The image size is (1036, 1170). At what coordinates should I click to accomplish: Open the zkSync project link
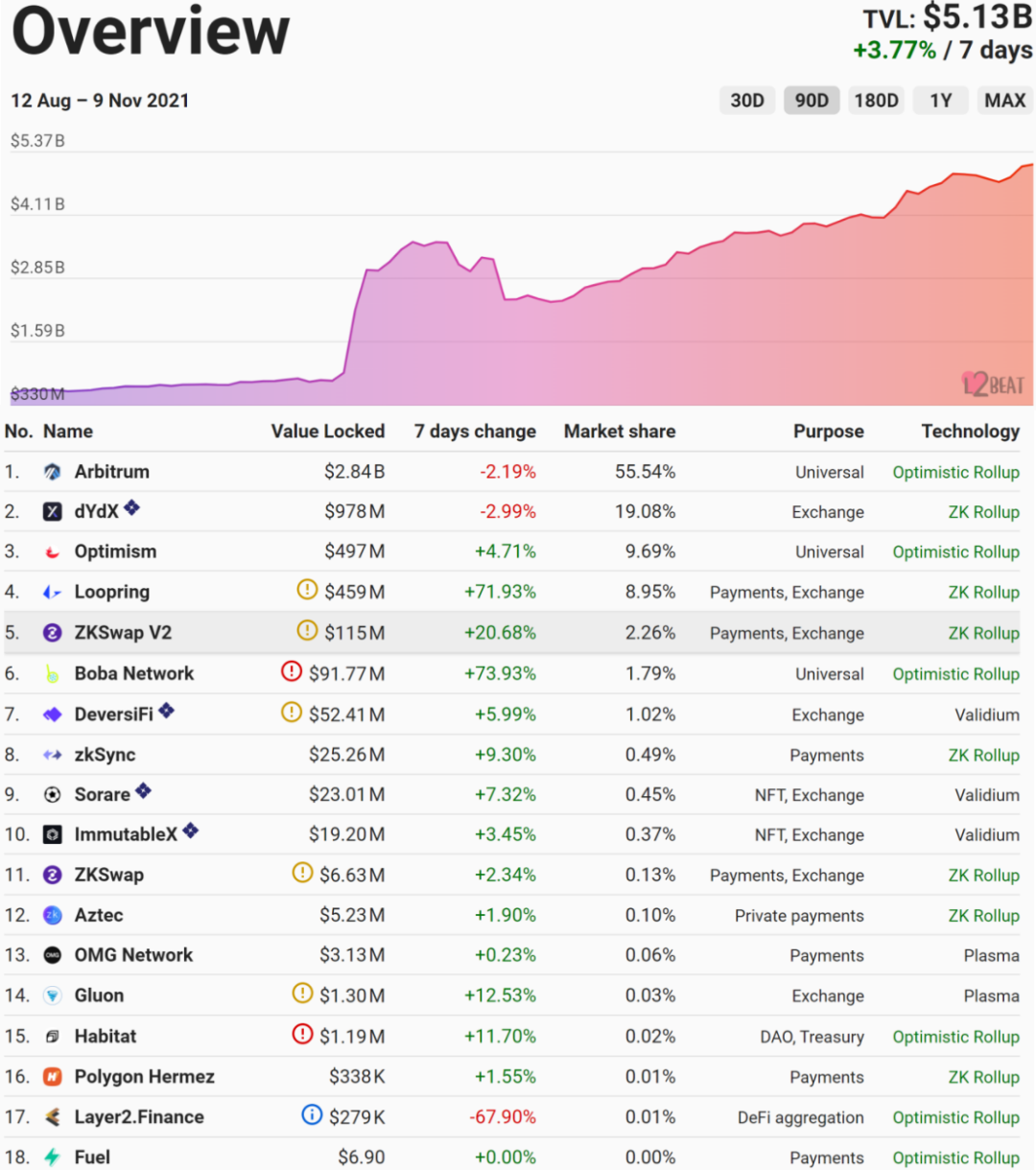[105, 756]
